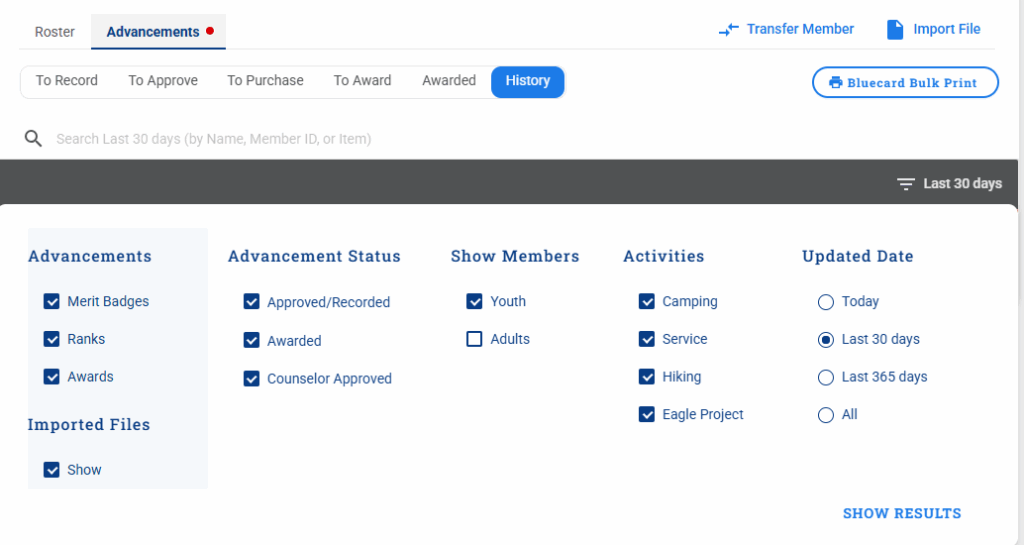Choose the Last 365 days option

(x=826, y=377)
